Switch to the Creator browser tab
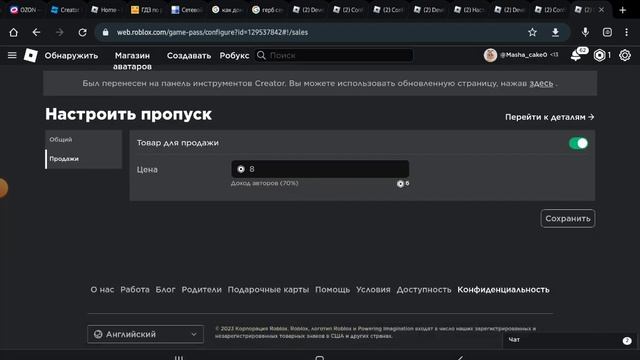The width and height of the screenshot is (640, 360). tap(65, 10)
